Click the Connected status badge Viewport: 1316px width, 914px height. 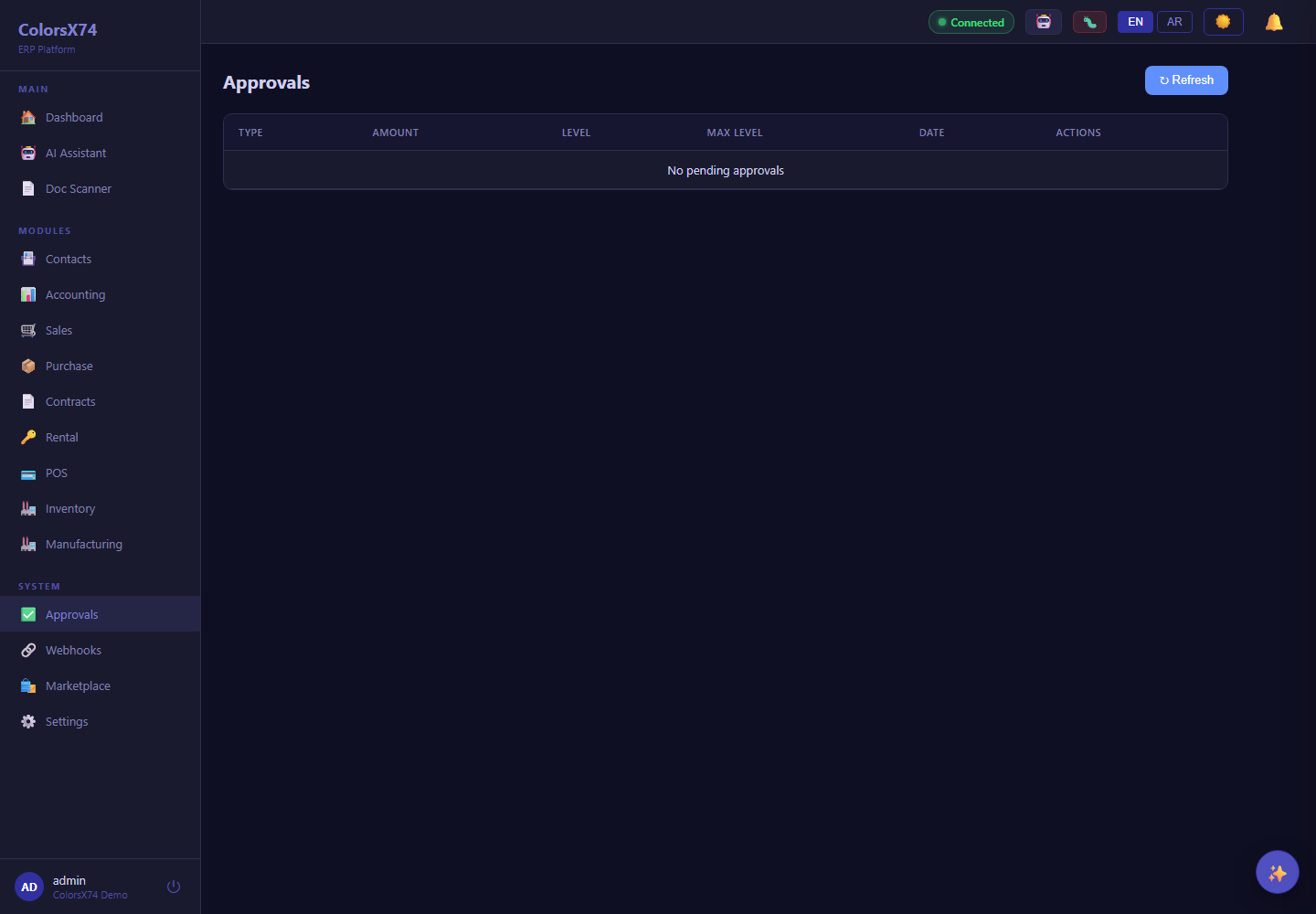pos(971,22)
